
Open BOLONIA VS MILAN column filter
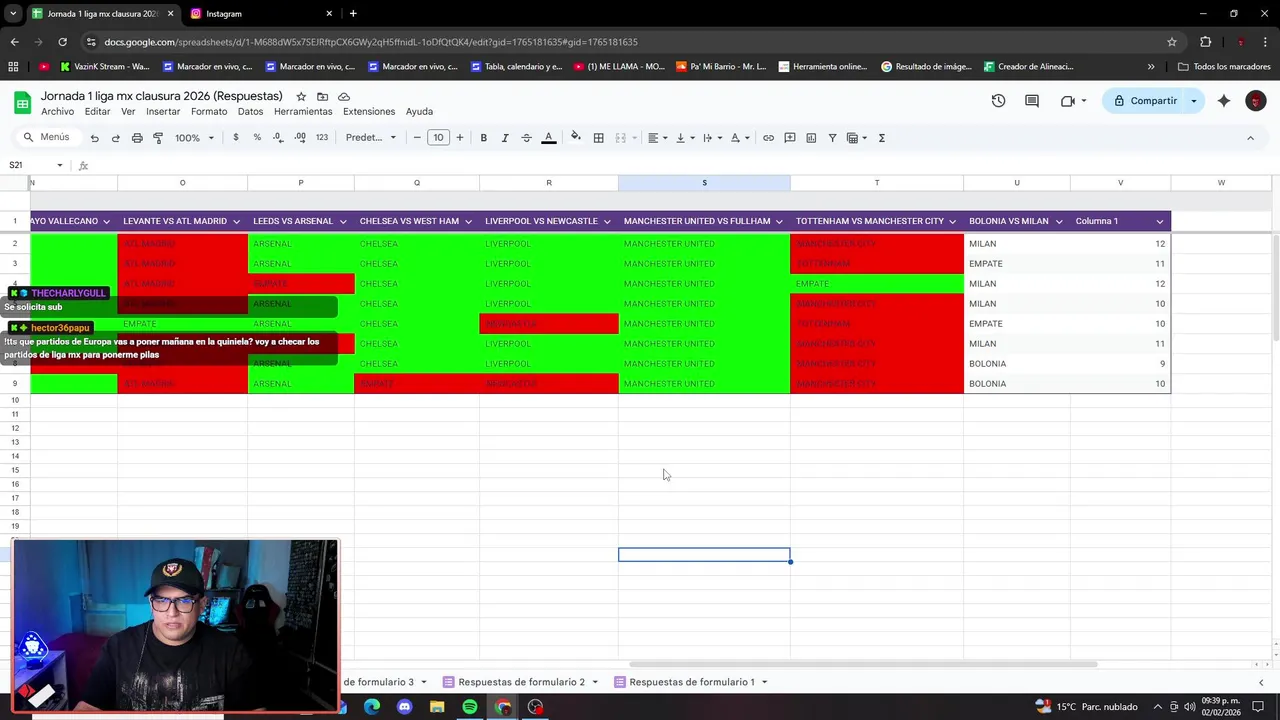pos(1058,221)
